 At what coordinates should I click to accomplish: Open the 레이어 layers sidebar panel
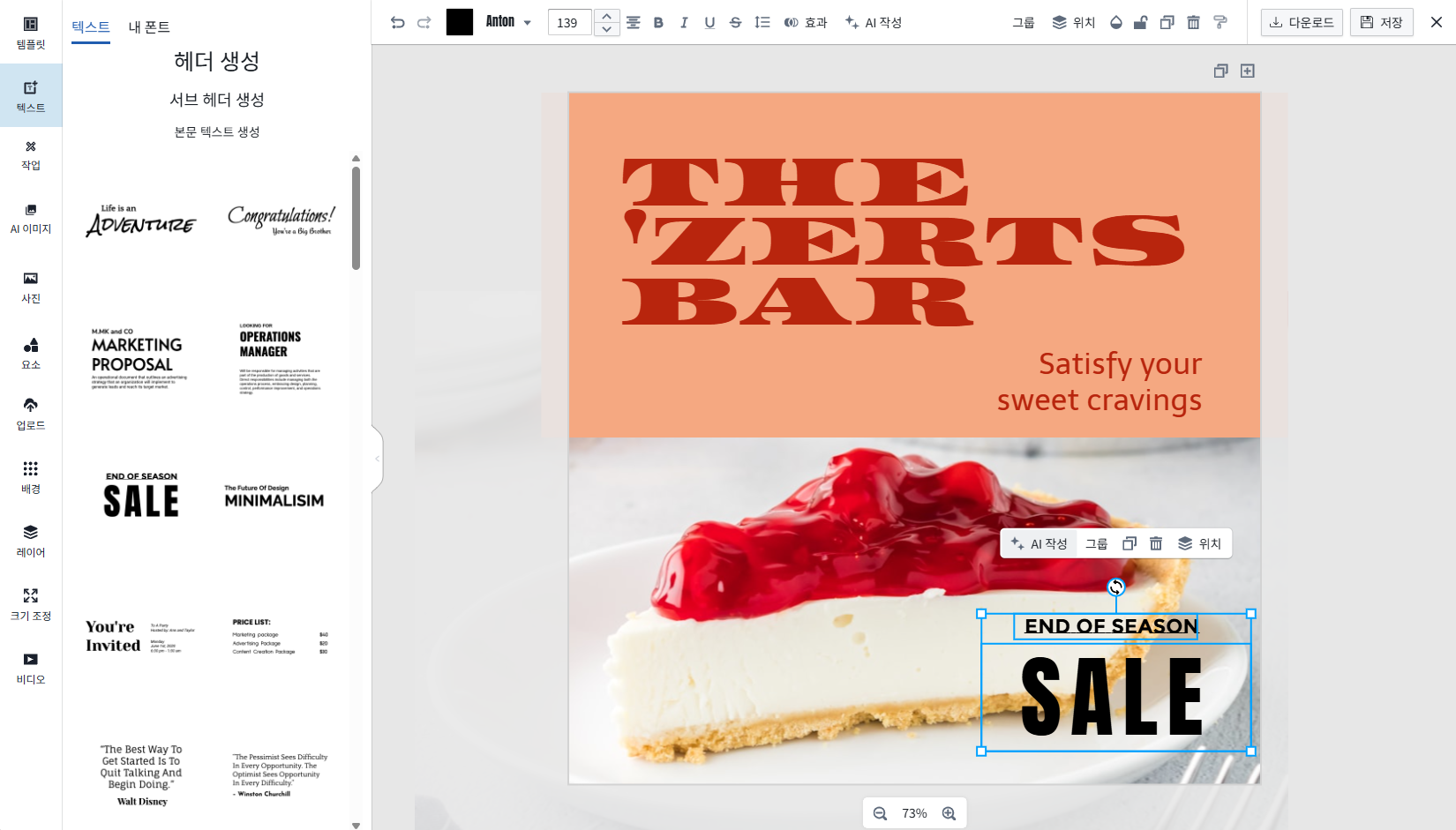tap(31, 541)
